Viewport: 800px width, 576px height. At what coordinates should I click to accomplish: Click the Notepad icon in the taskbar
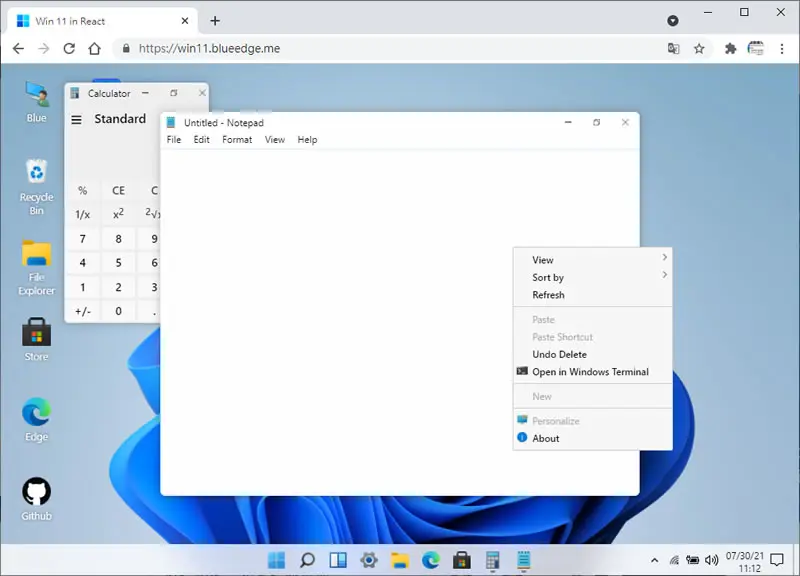523,560
